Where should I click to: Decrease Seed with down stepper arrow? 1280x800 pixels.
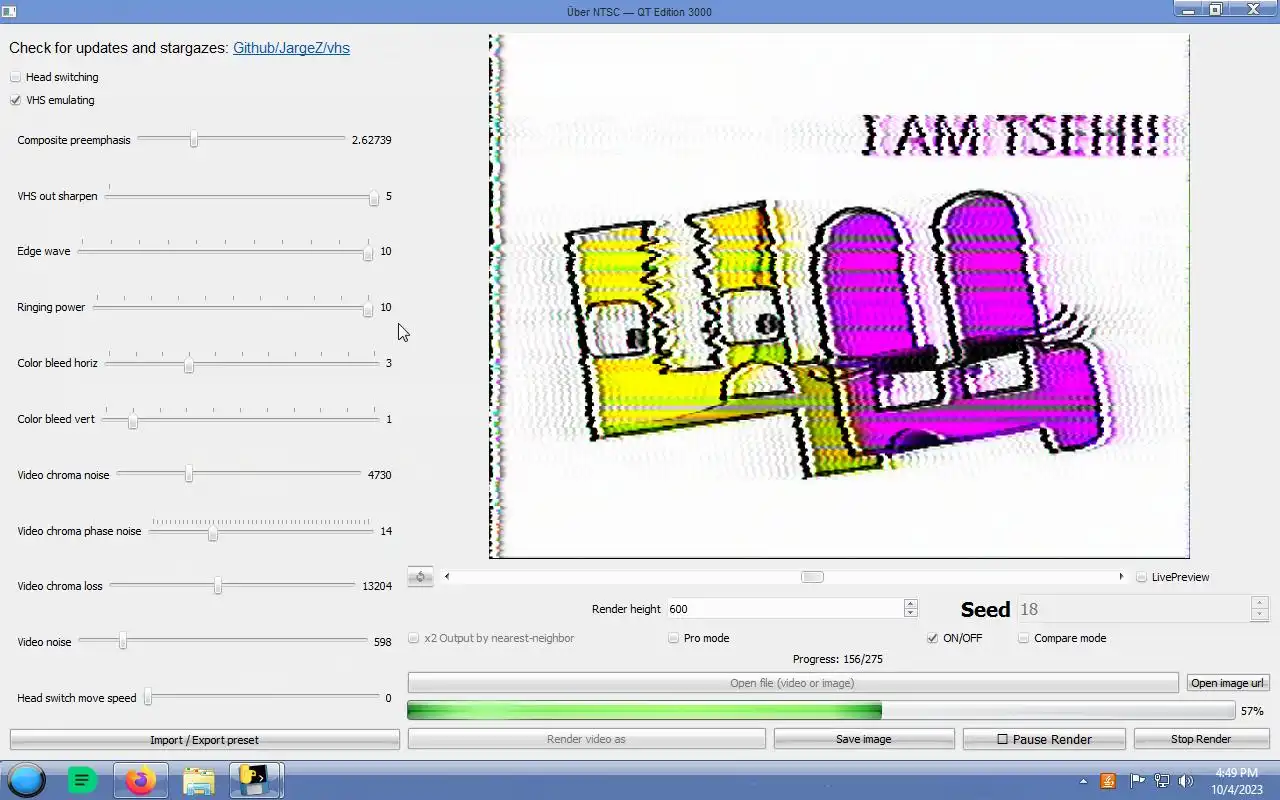[1260, 616]
